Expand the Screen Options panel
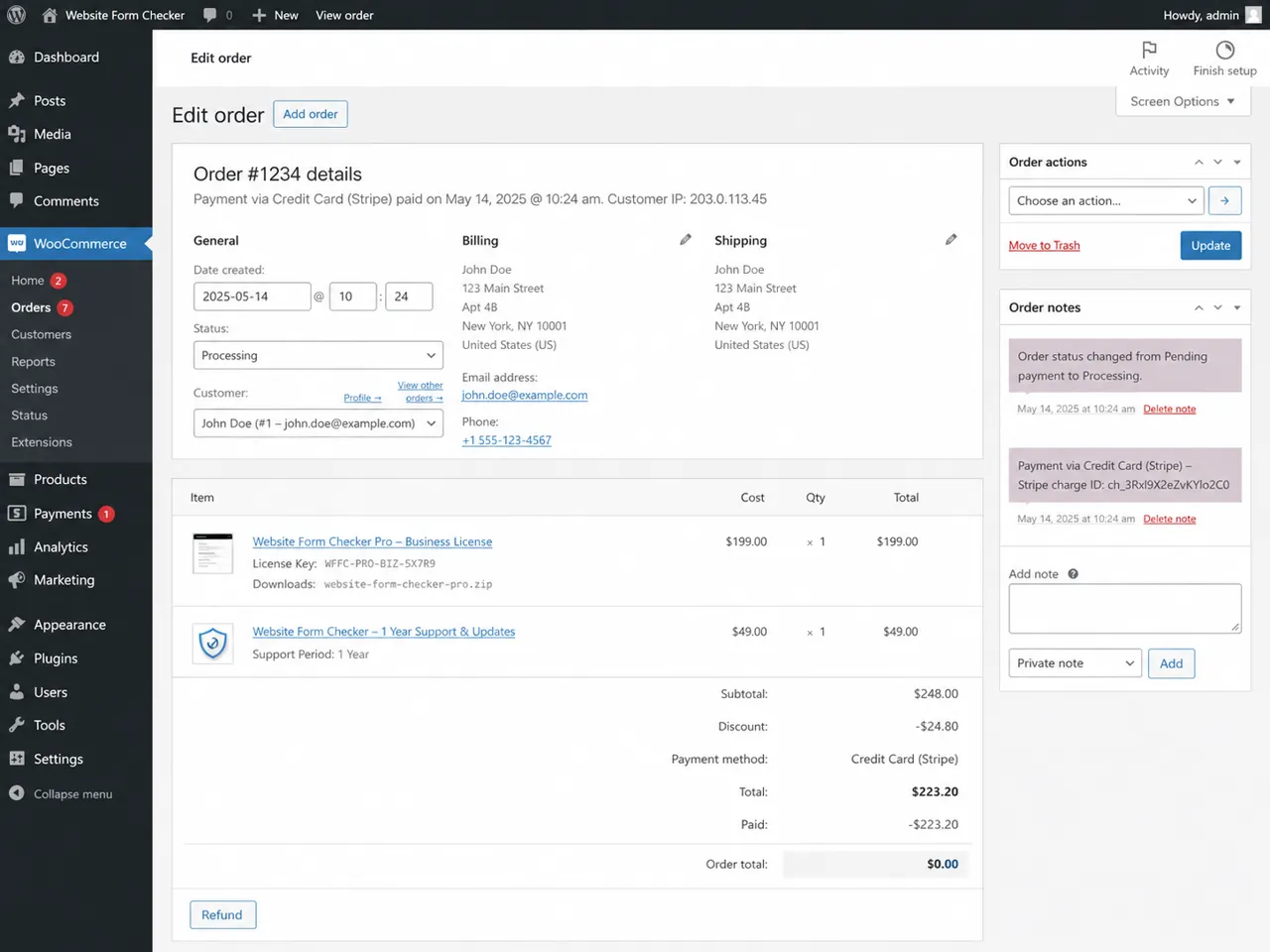 1183,101
